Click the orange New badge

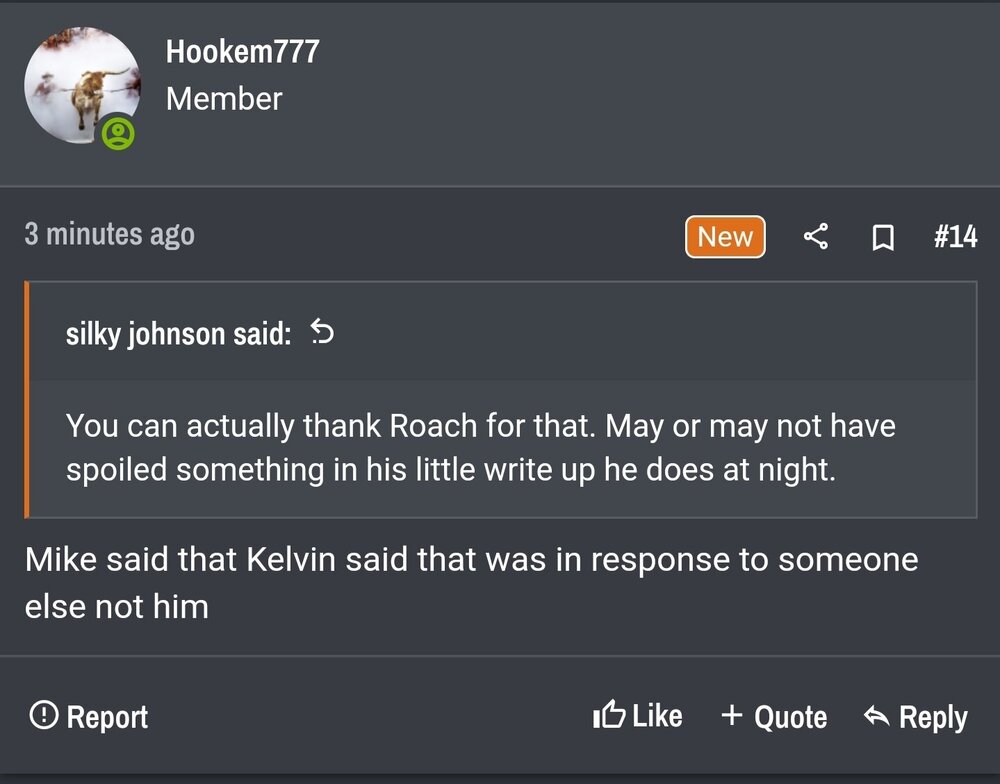click(x=725, y=237)
